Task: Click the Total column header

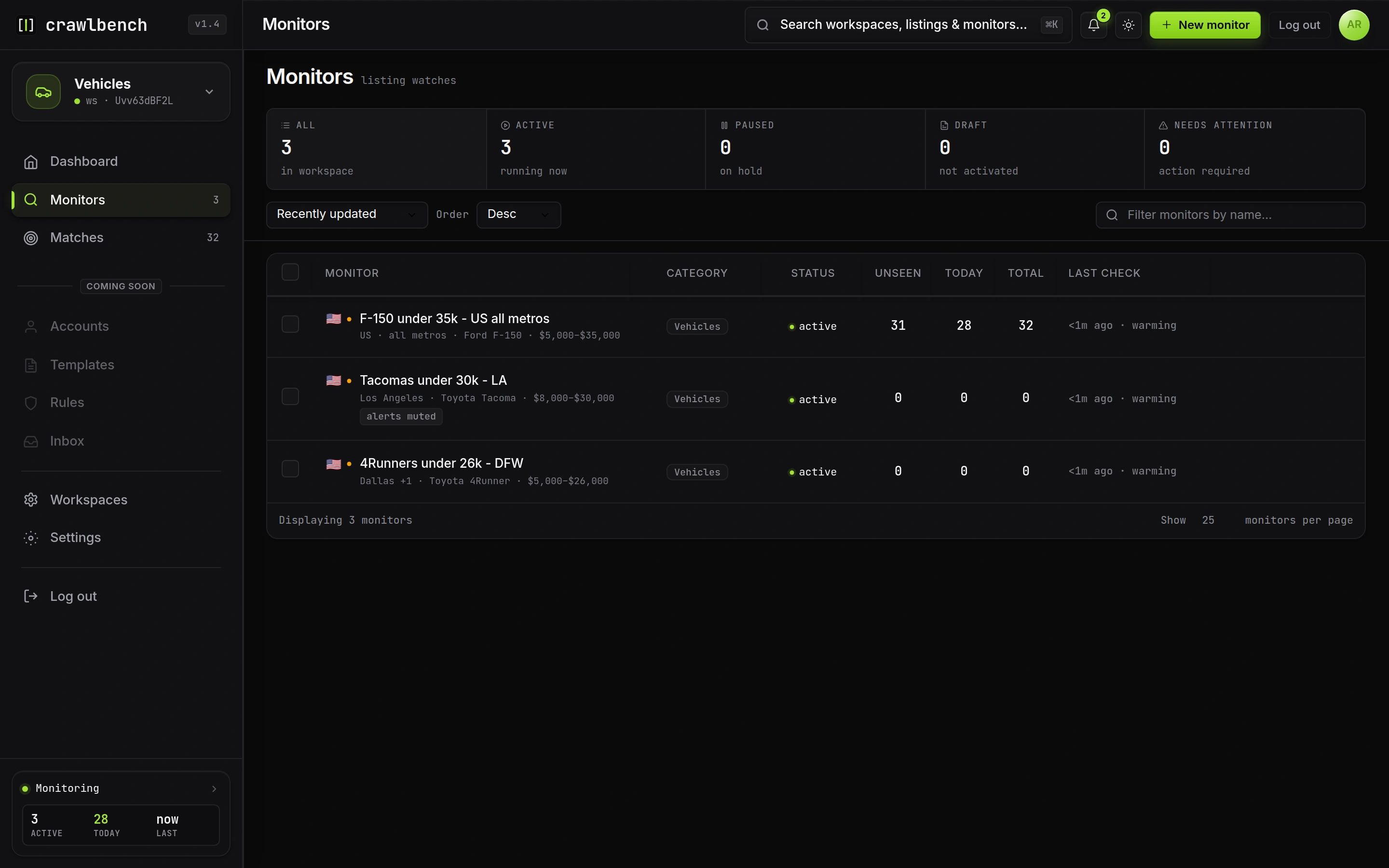Action: point(1025,273)
